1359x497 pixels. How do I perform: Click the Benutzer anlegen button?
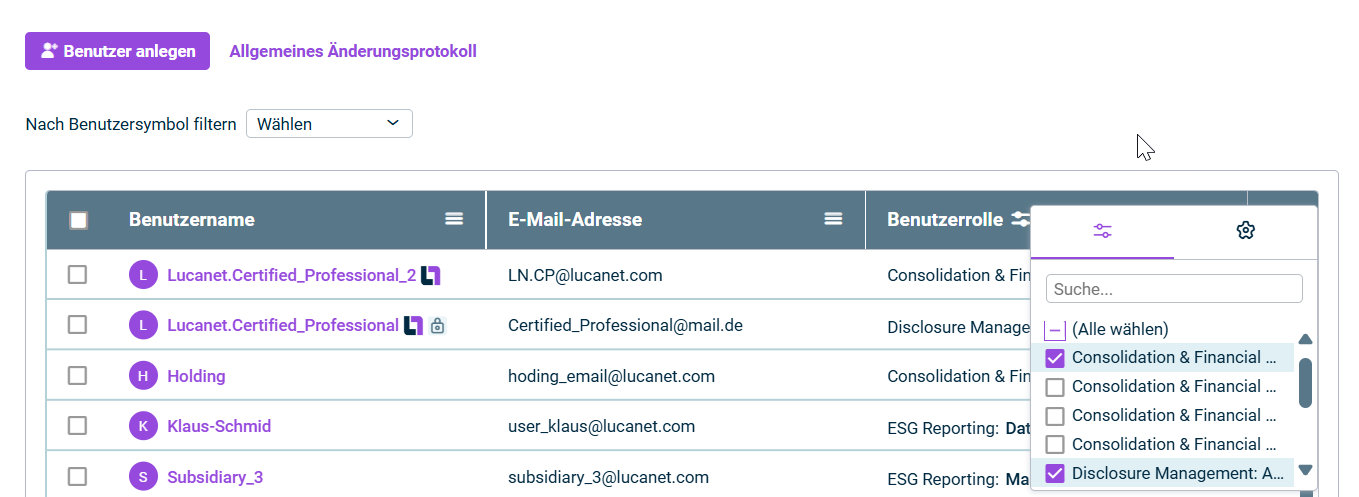(x=117, y=51)
